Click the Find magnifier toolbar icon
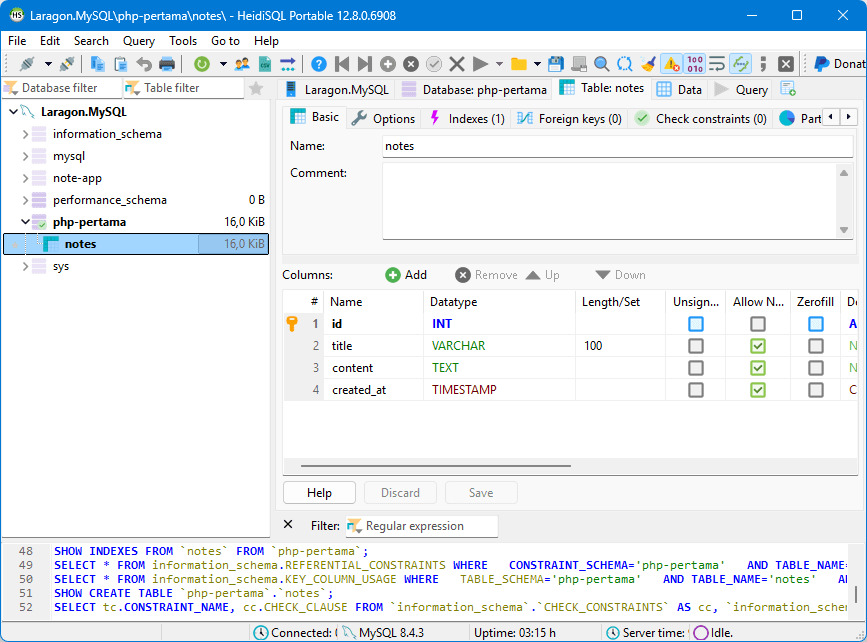Viewport: 867px width, 642px height. [x=602, y=64]
